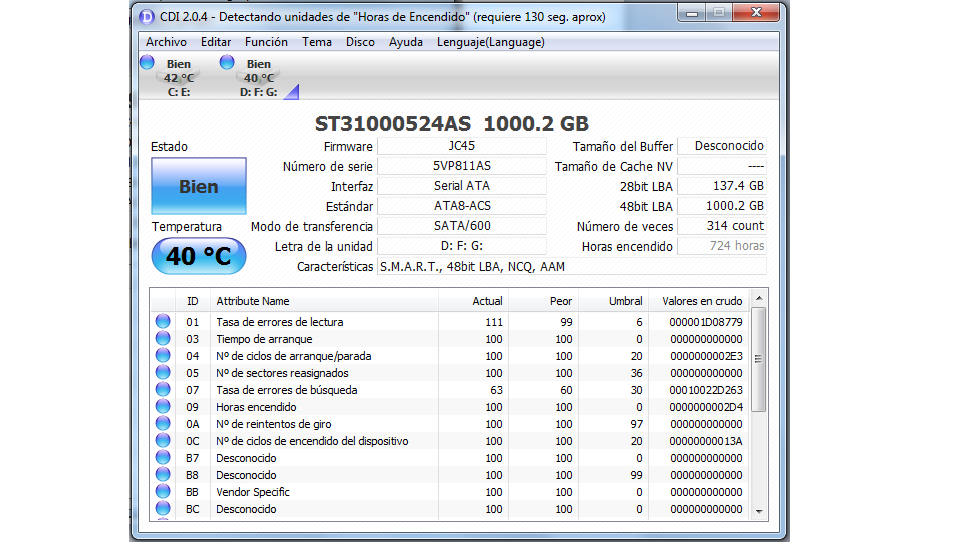Click status orb for Vendor Specific row
Screen dimensions: 960x544
tap(163, 491)
